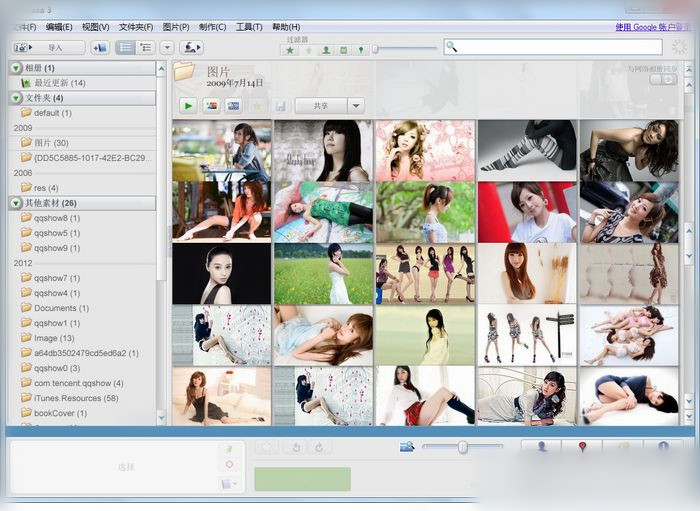700x511 pixels.
Task: Open the 编辑(E) menu
Action: [x=59, y=27]
